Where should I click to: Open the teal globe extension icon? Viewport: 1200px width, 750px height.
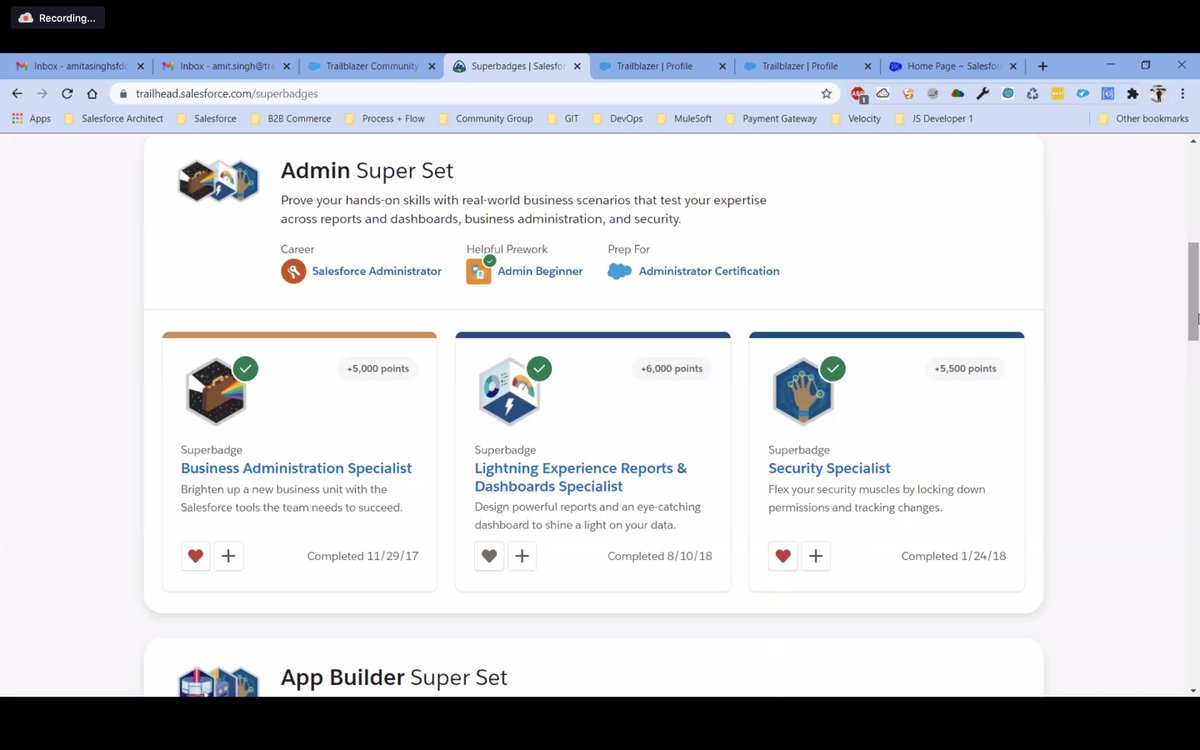point(1007,93)
